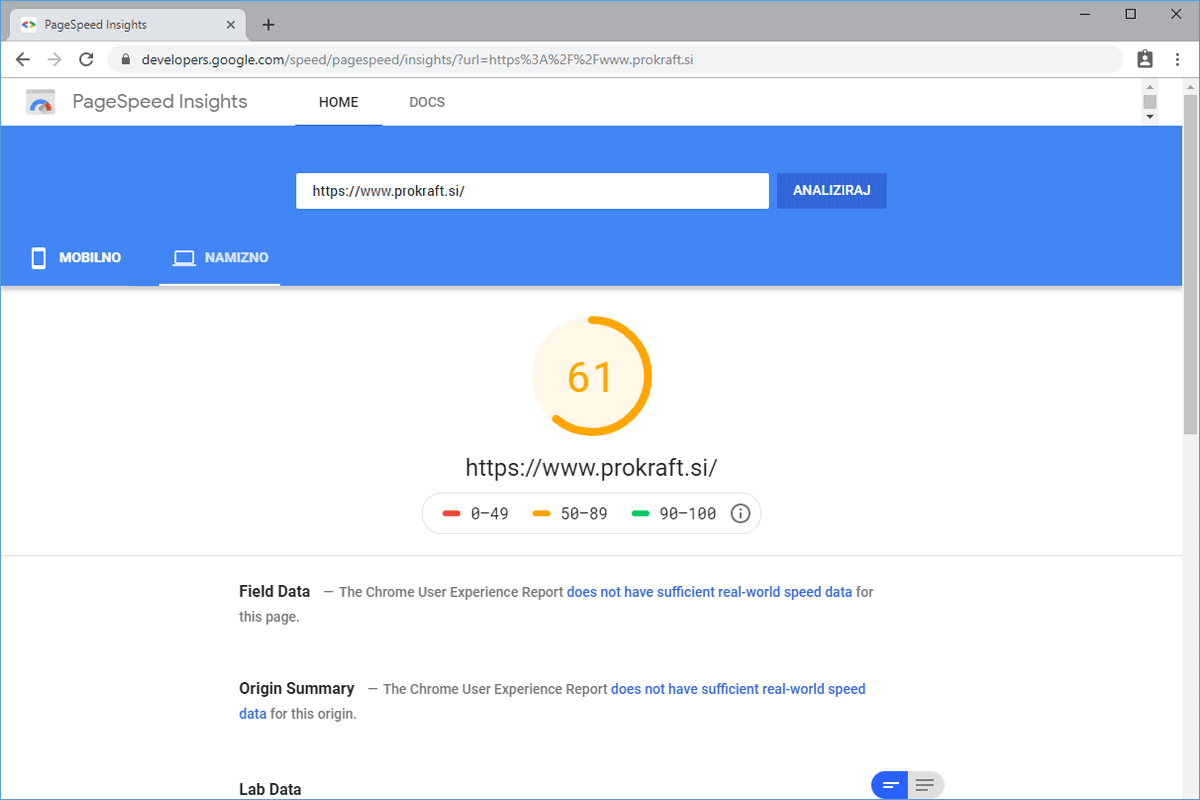Click the clipboard extension icon in toolbar
Image resolution: width=1200 pixels, height=800 pixels.
(x=1145, y=59)
